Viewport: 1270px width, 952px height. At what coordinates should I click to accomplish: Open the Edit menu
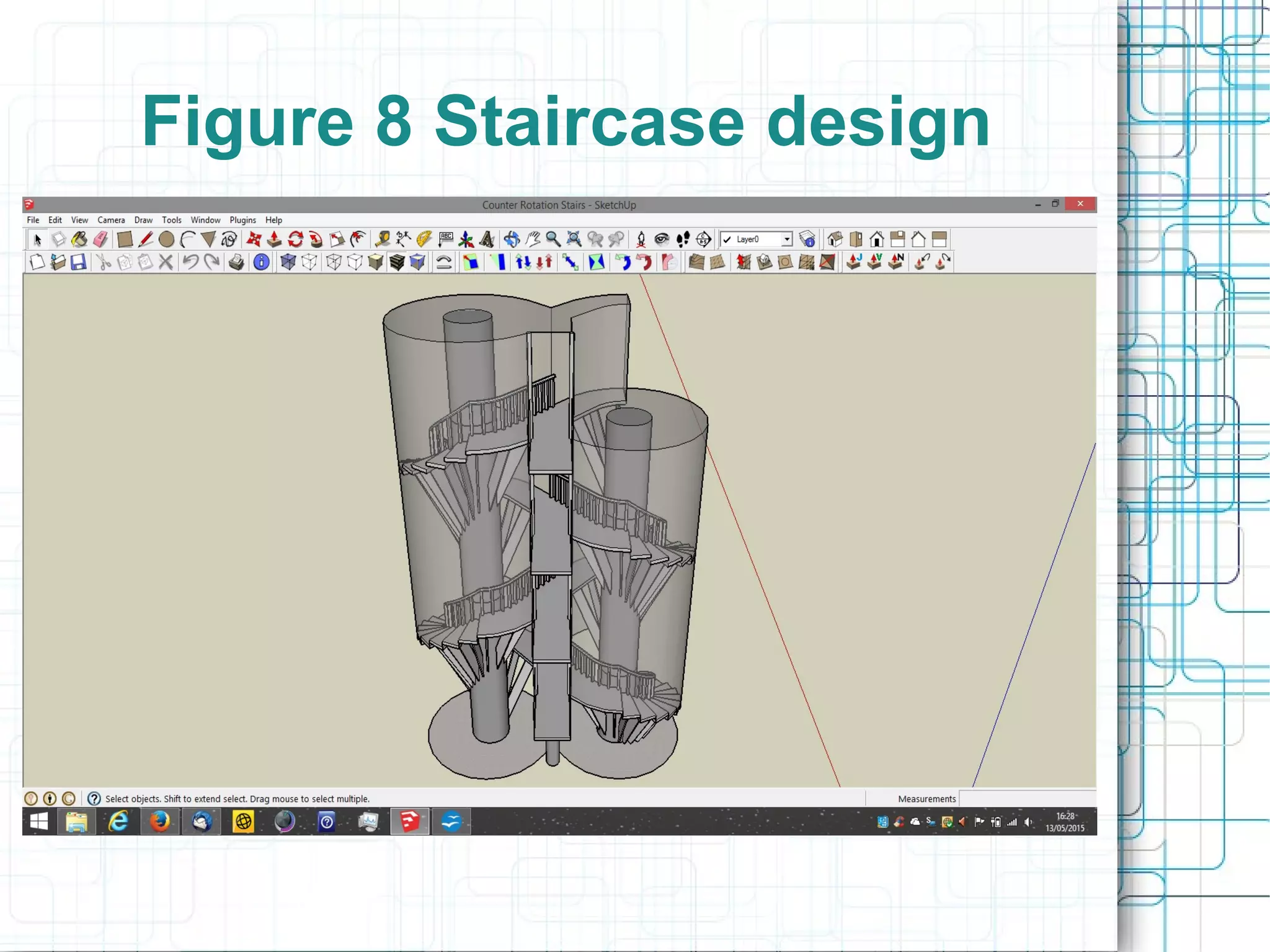point(55,220)
